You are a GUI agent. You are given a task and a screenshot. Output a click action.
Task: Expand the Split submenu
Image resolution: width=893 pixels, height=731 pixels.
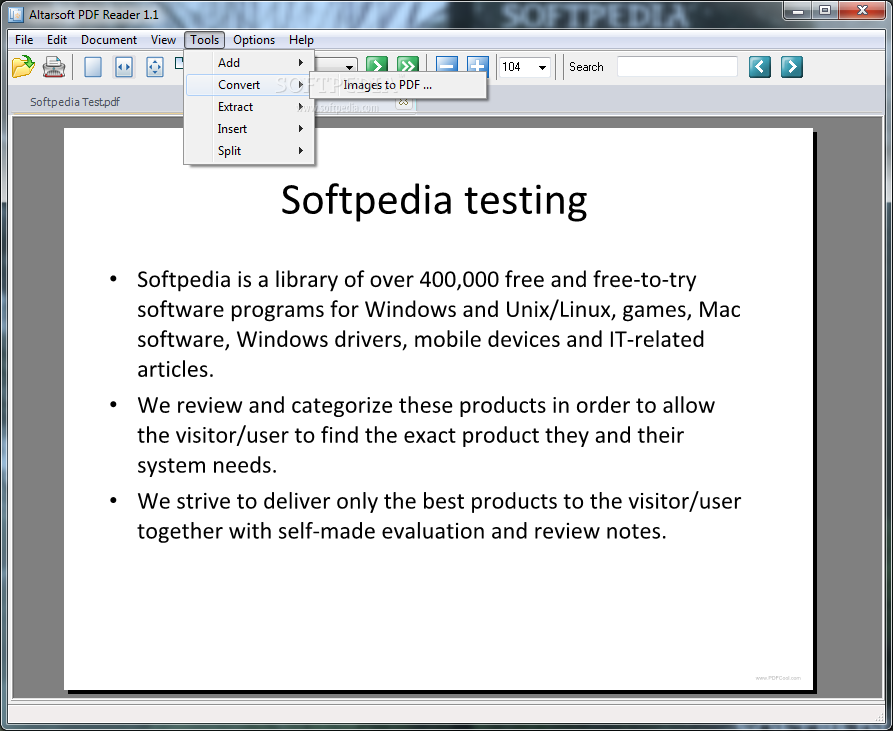tap(250, 151)
